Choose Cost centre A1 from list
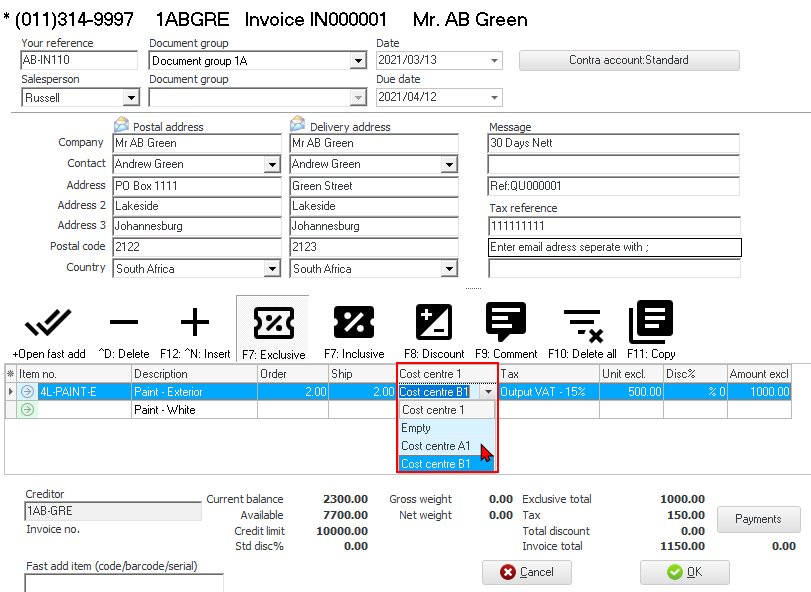 [436, 446]
